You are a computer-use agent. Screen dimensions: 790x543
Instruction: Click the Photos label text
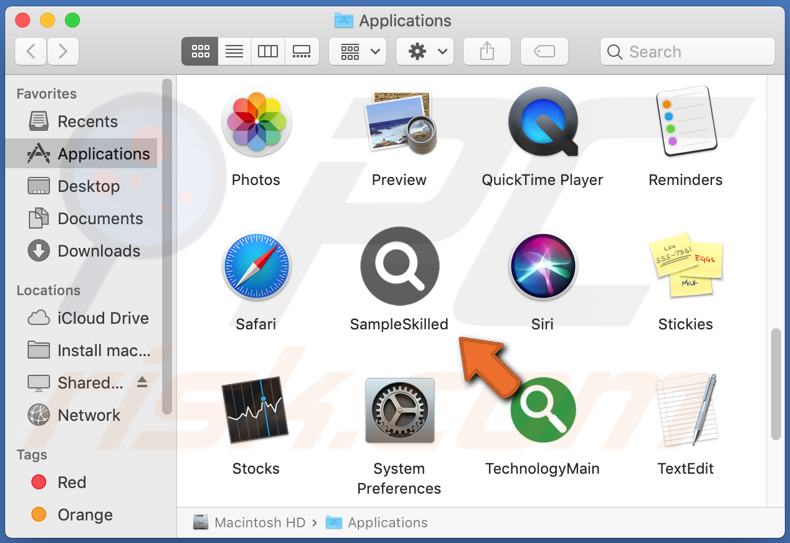coord(256,180)
